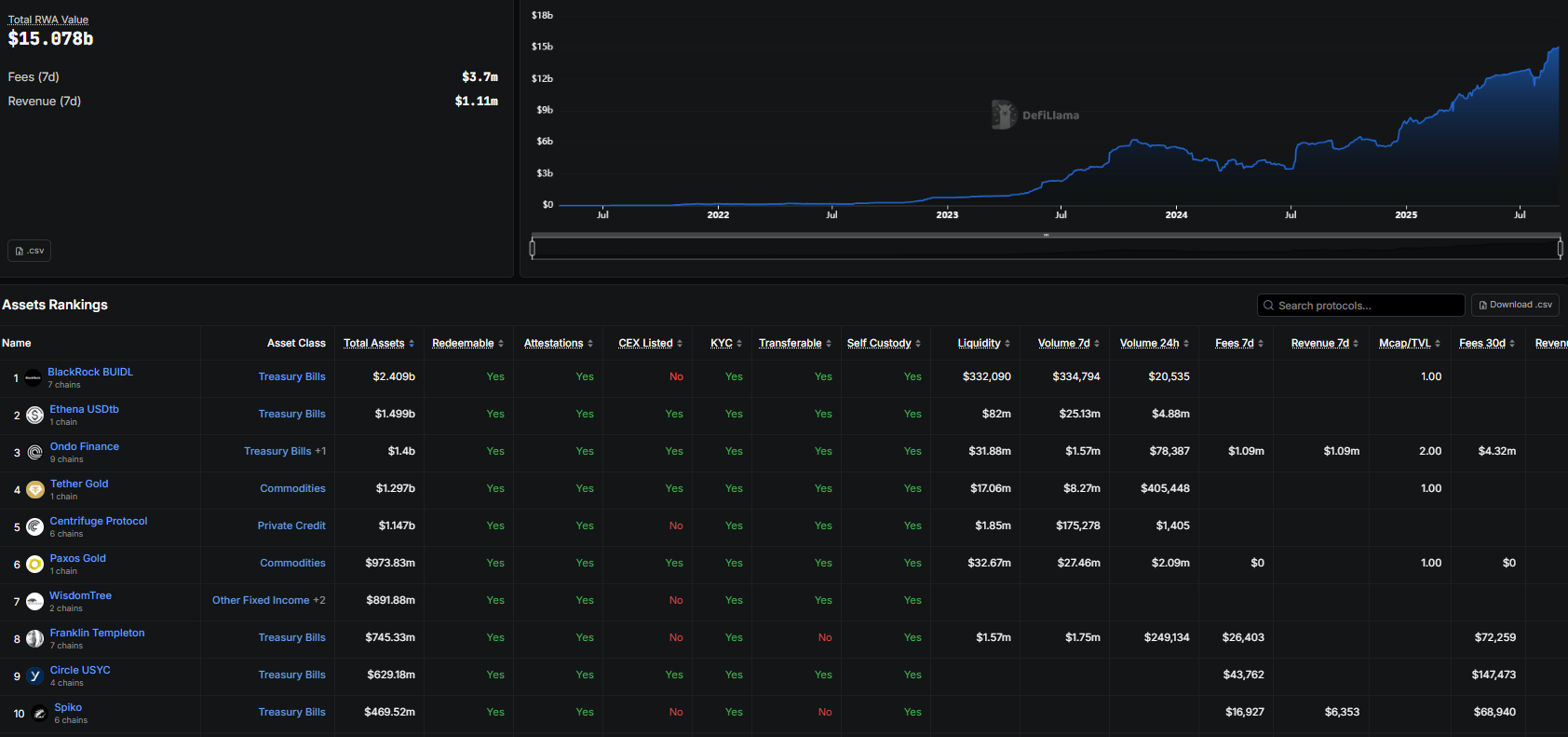Click the $2.409b total assets cell

click(394, 376)
